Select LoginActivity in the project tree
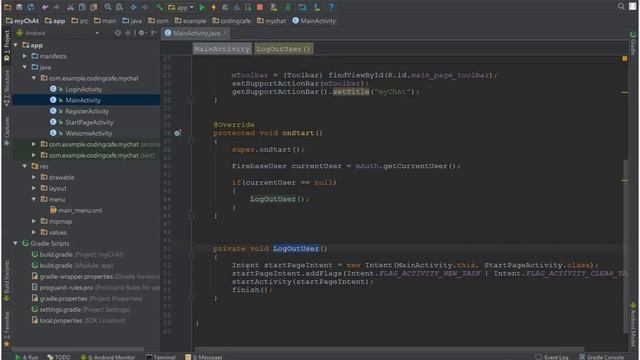640x360 pixels. click(x=84, y=89)
